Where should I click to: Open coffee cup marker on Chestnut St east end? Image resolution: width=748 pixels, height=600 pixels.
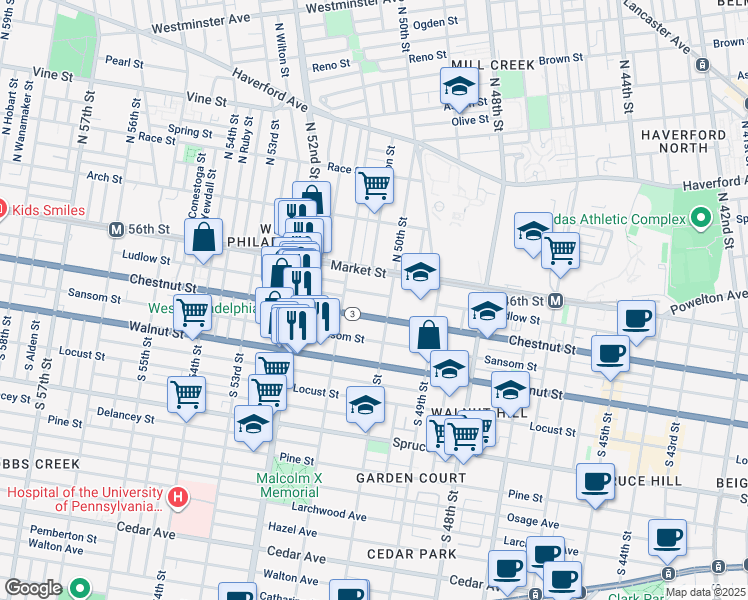pyautogui.click(x=611, y=355)
